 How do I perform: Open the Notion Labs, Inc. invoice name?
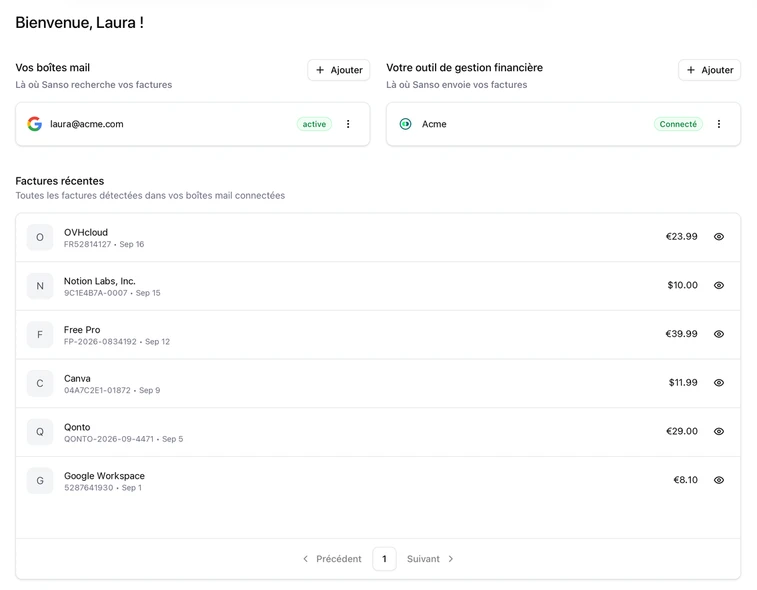tap(99, 281)
